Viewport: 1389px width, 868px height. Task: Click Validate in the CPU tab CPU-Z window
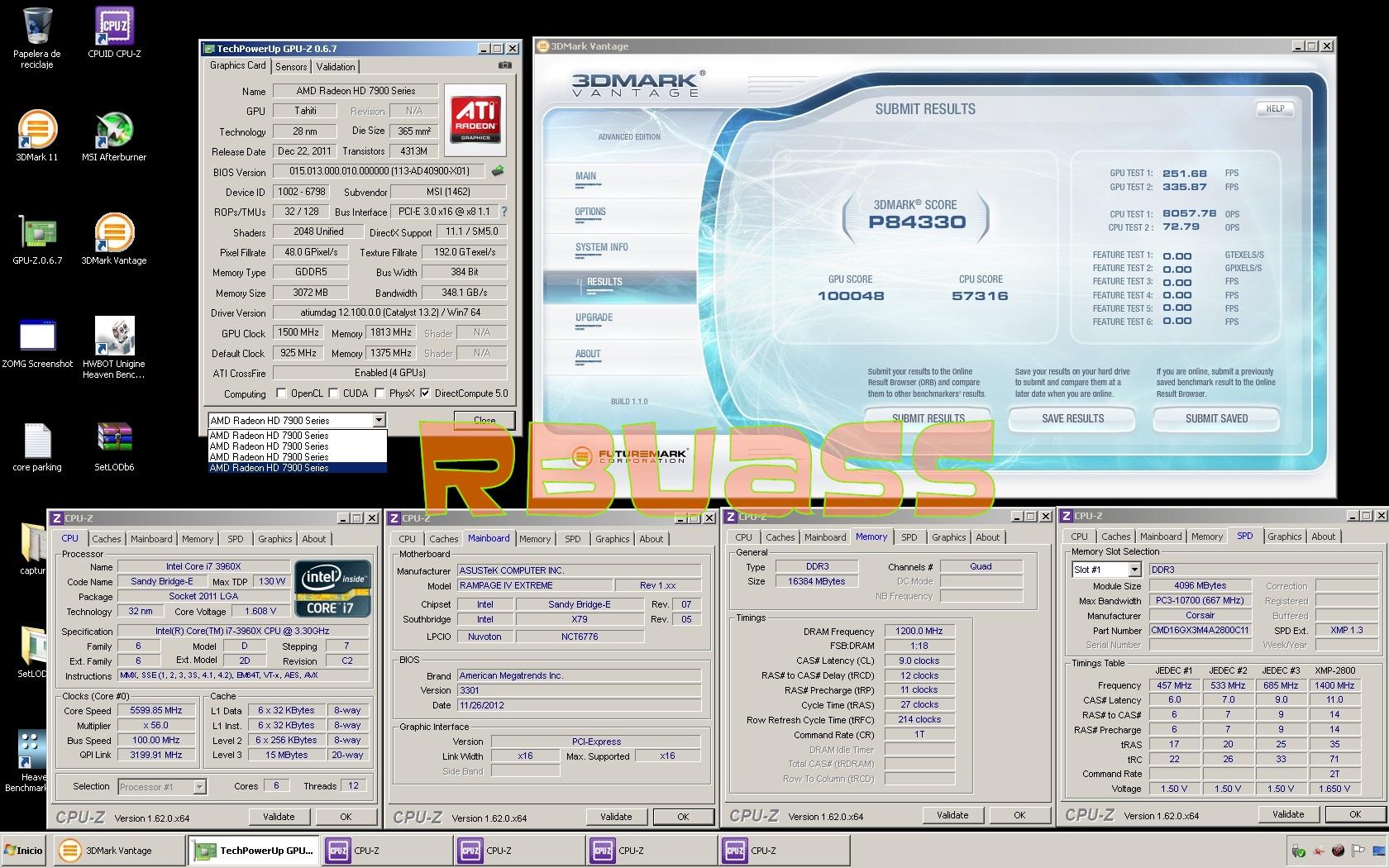tap(279, 817)
